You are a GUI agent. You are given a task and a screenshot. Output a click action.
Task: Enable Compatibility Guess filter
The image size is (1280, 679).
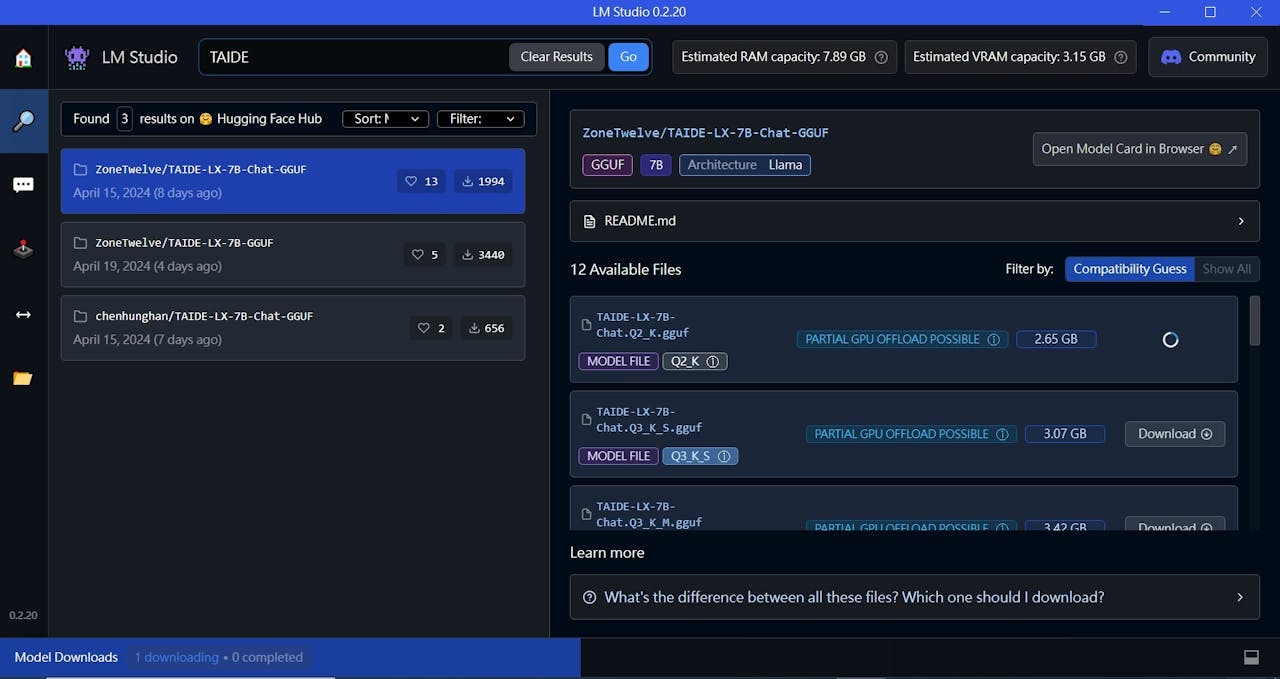point(1129,269)
